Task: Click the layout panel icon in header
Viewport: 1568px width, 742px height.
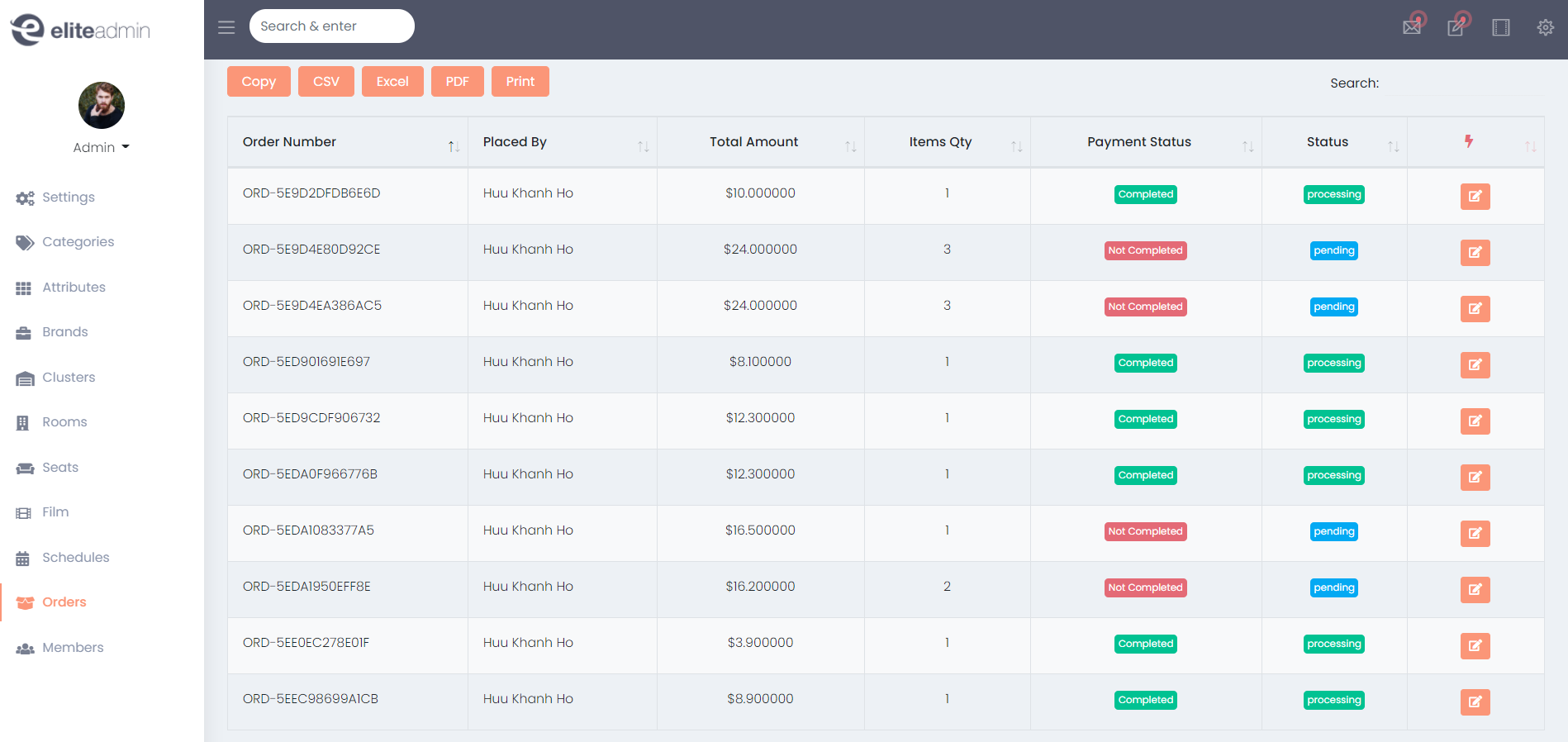Action: pyautogui.click(x=1500, y=27)
